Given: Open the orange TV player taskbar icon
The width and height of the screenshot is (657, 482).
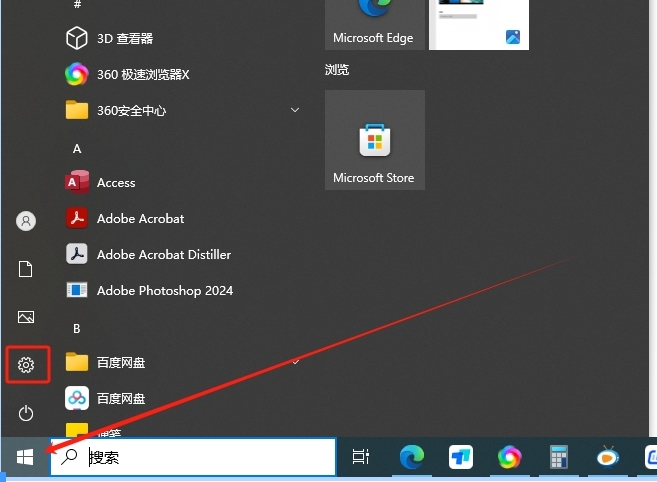Looking at the screenshot, I should coord(608,456).
